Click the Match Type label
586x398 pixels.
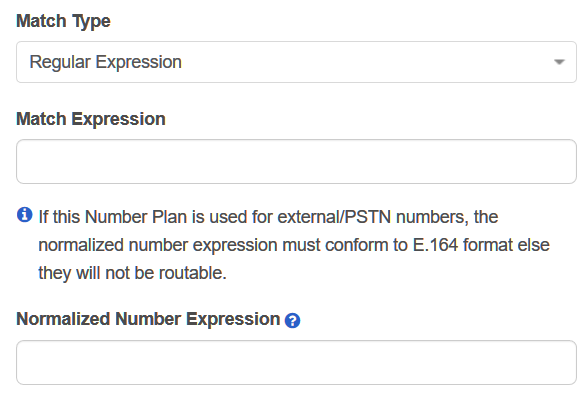pos(64,21)
